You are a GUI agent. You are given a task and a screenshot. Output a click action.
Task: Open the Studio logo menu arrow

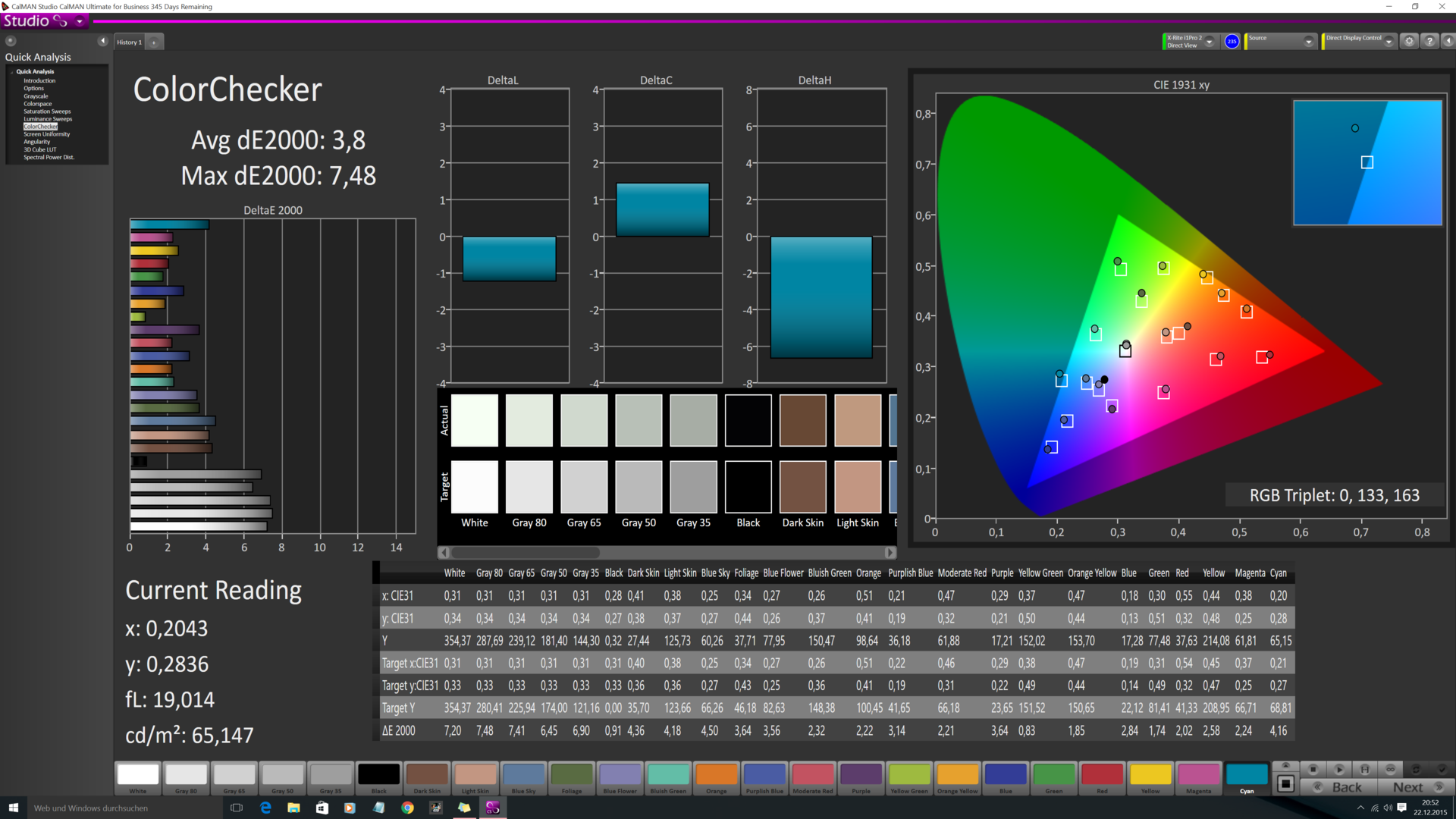pyautogui.click(x=80, y=22)
